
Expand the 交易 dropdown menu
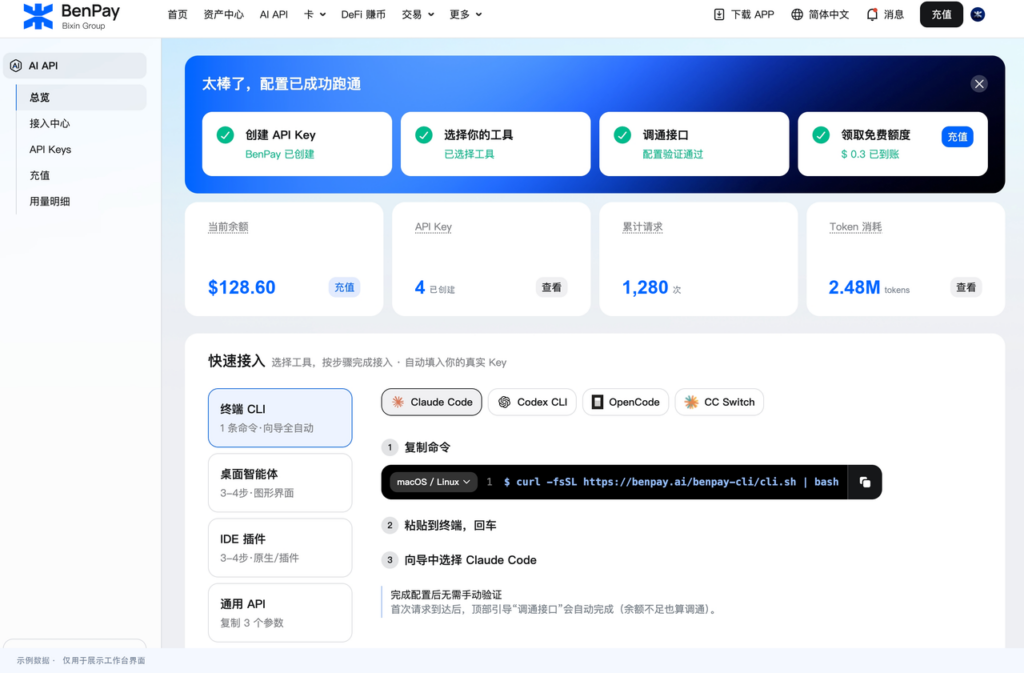tap(418, 14)
